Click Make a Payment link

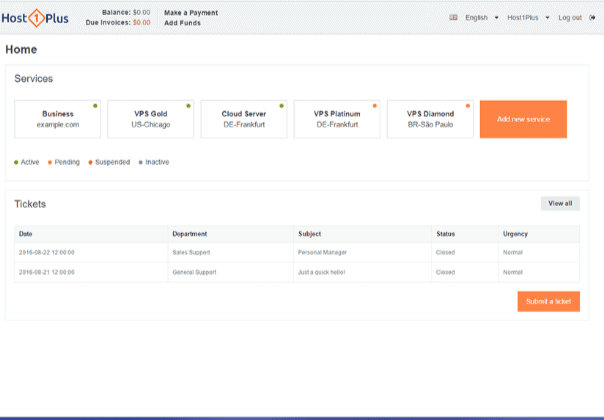(191, 13)
